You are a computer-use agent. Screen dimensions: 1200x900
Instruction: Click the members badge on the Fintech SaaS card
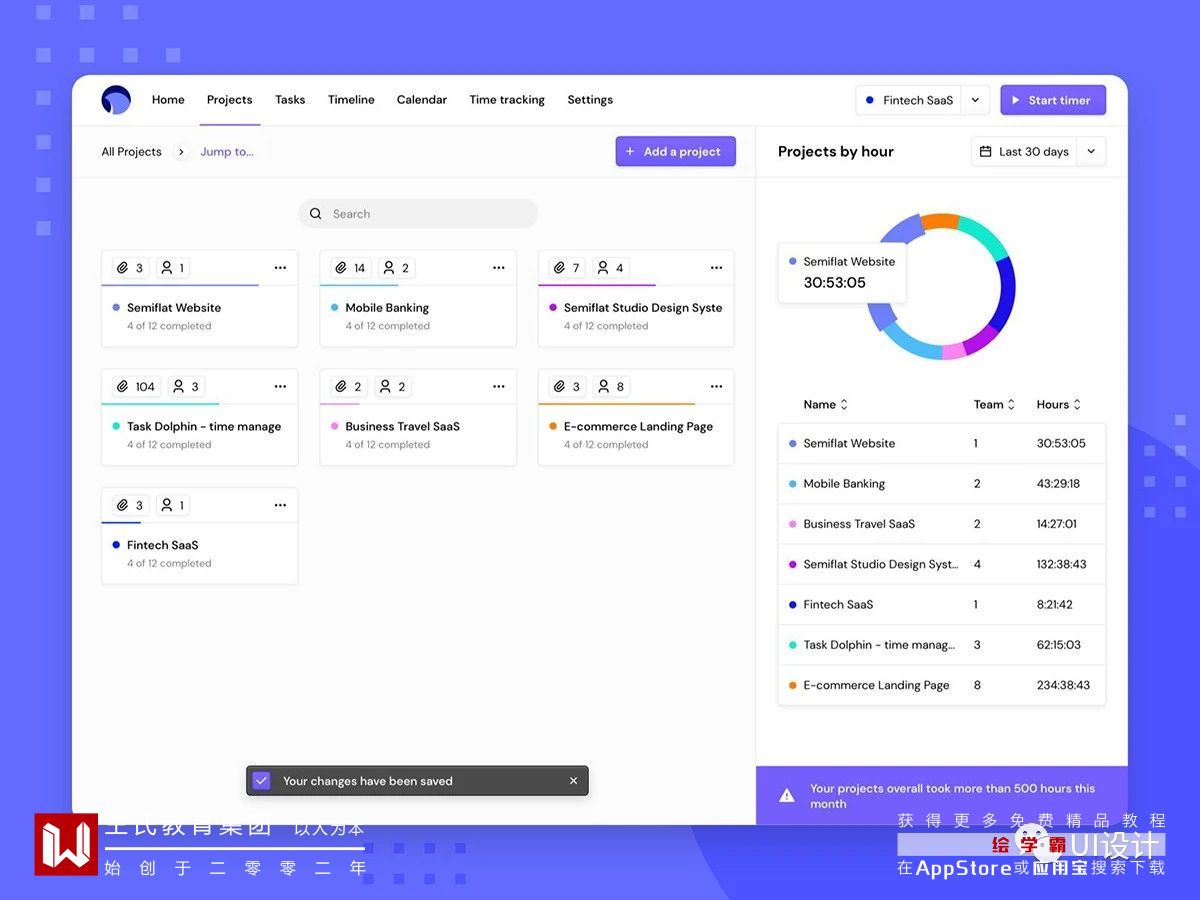173,505
